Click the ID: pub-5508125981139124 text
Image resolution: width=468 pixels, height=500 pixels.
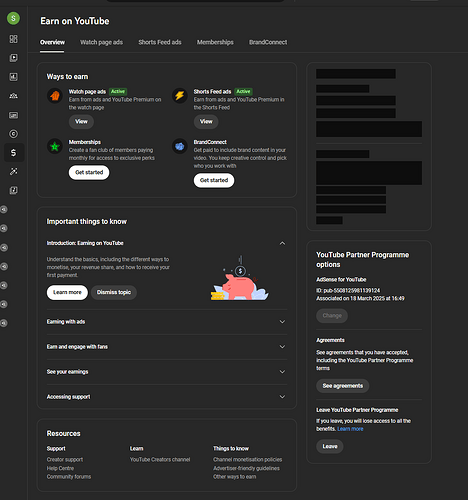(348, 291)
